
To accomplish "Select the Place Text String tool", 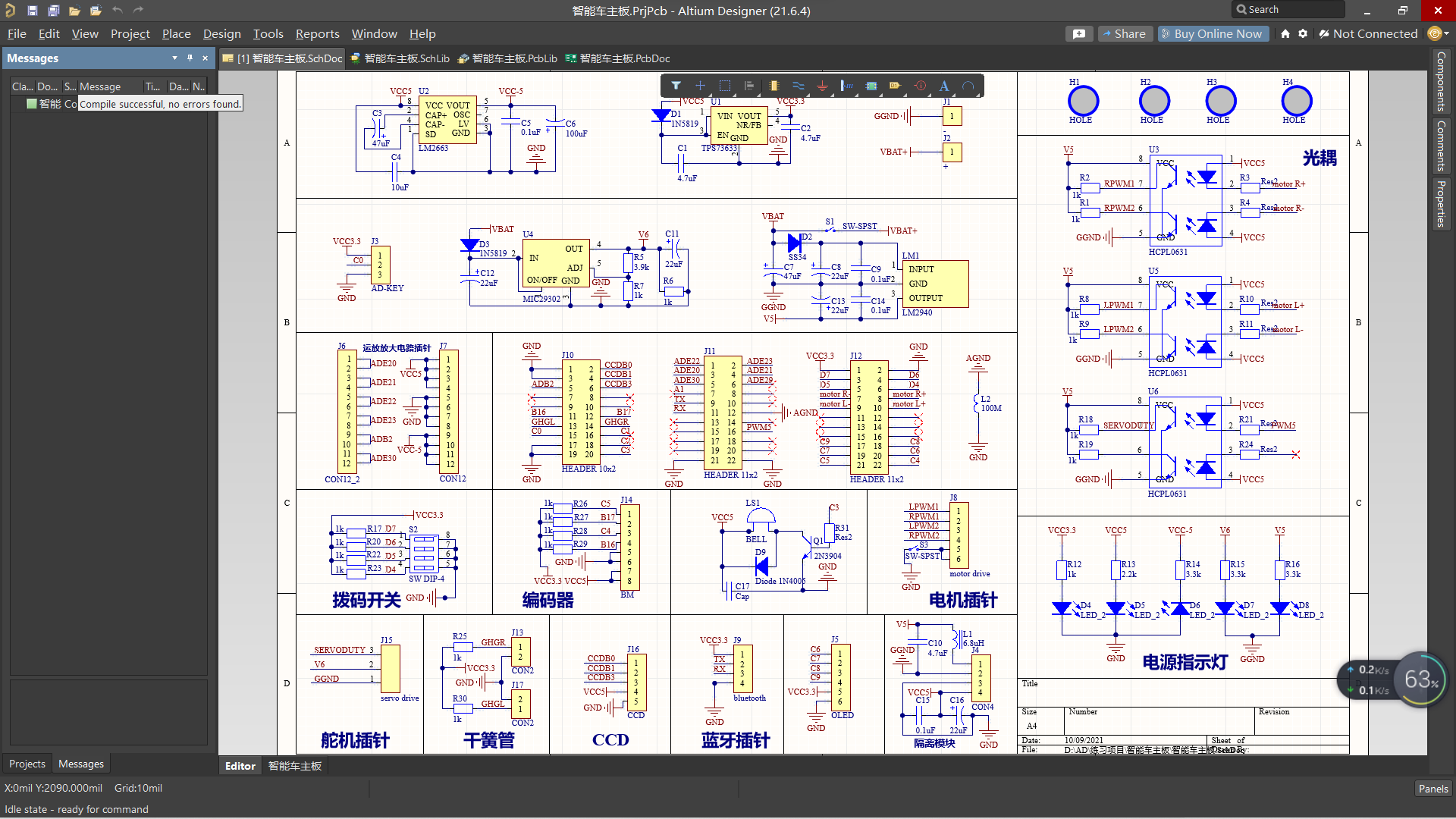I will point(944,86).
